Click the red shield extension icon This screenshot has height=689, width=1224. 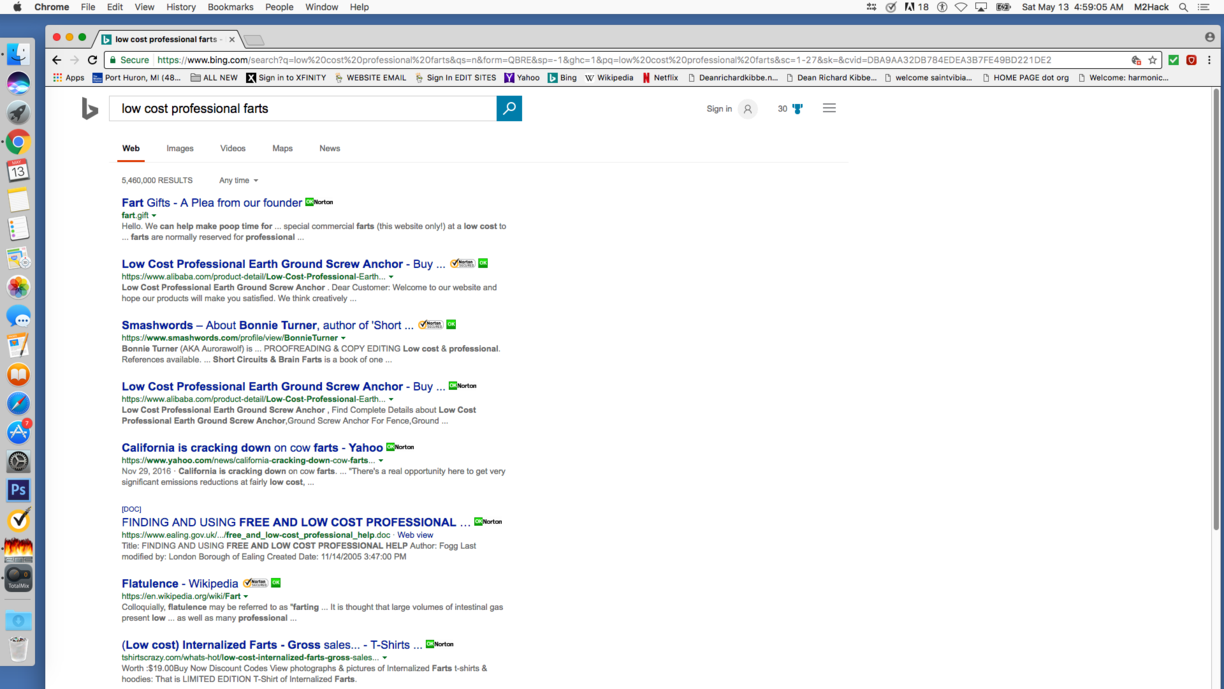pyautogui.click(x=1191, y=60)
